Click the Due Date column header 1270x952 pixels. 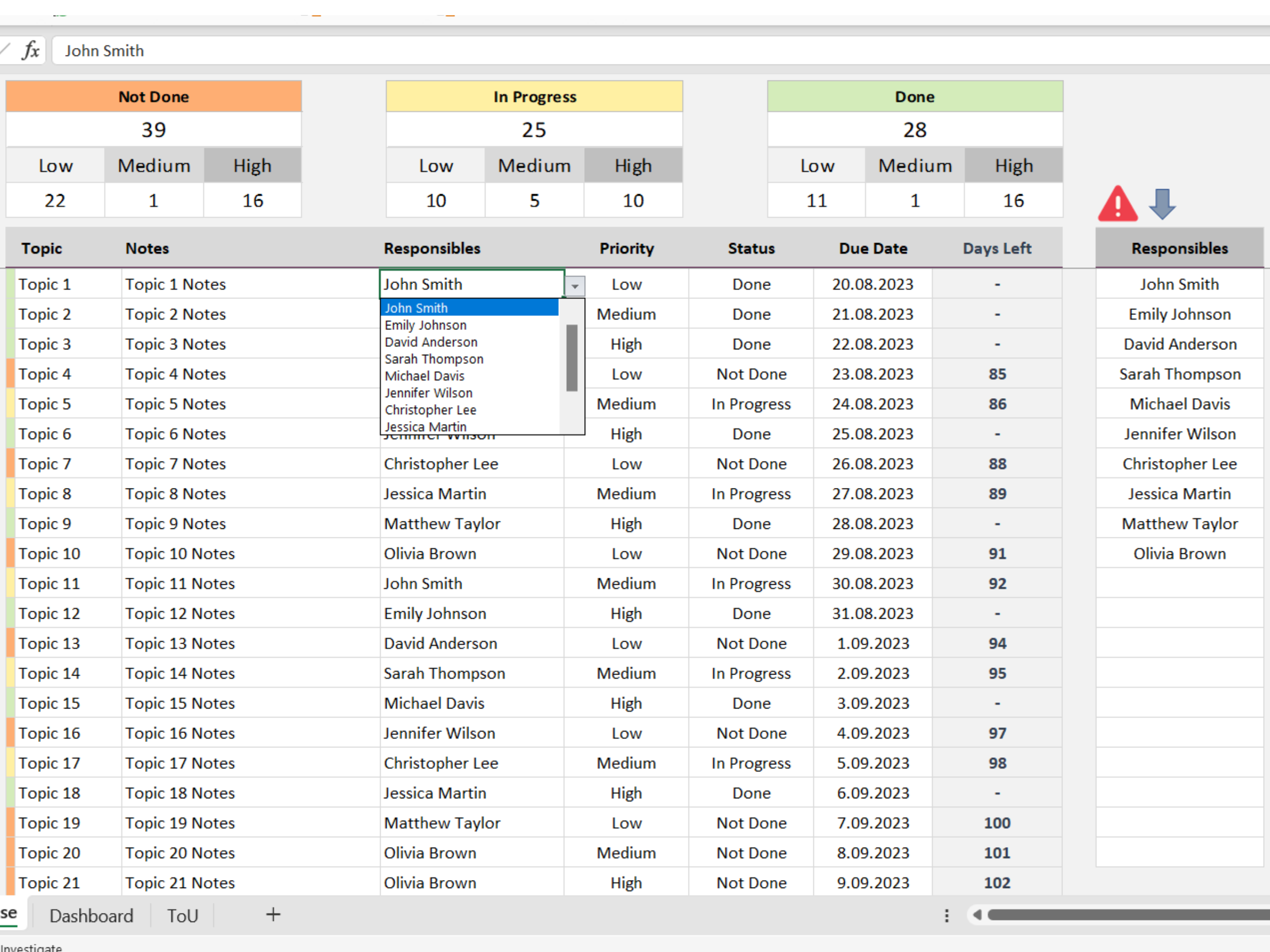coord(873,249)
